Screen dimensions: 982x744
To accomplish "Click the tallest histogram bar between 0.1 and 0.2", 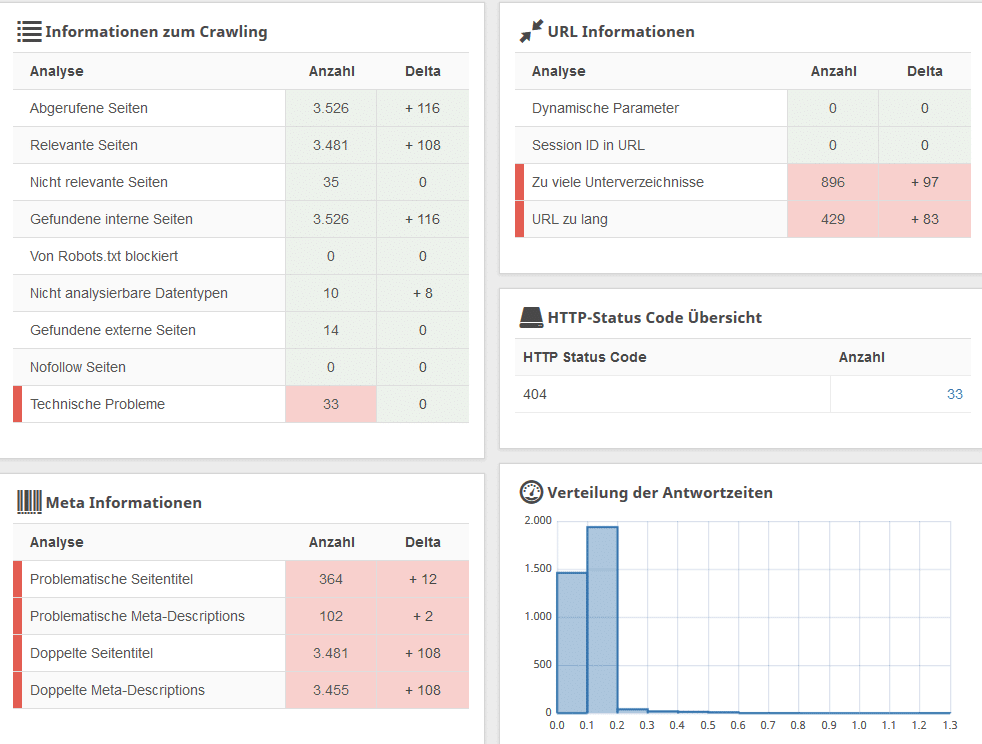I will (x=602, y=620).
